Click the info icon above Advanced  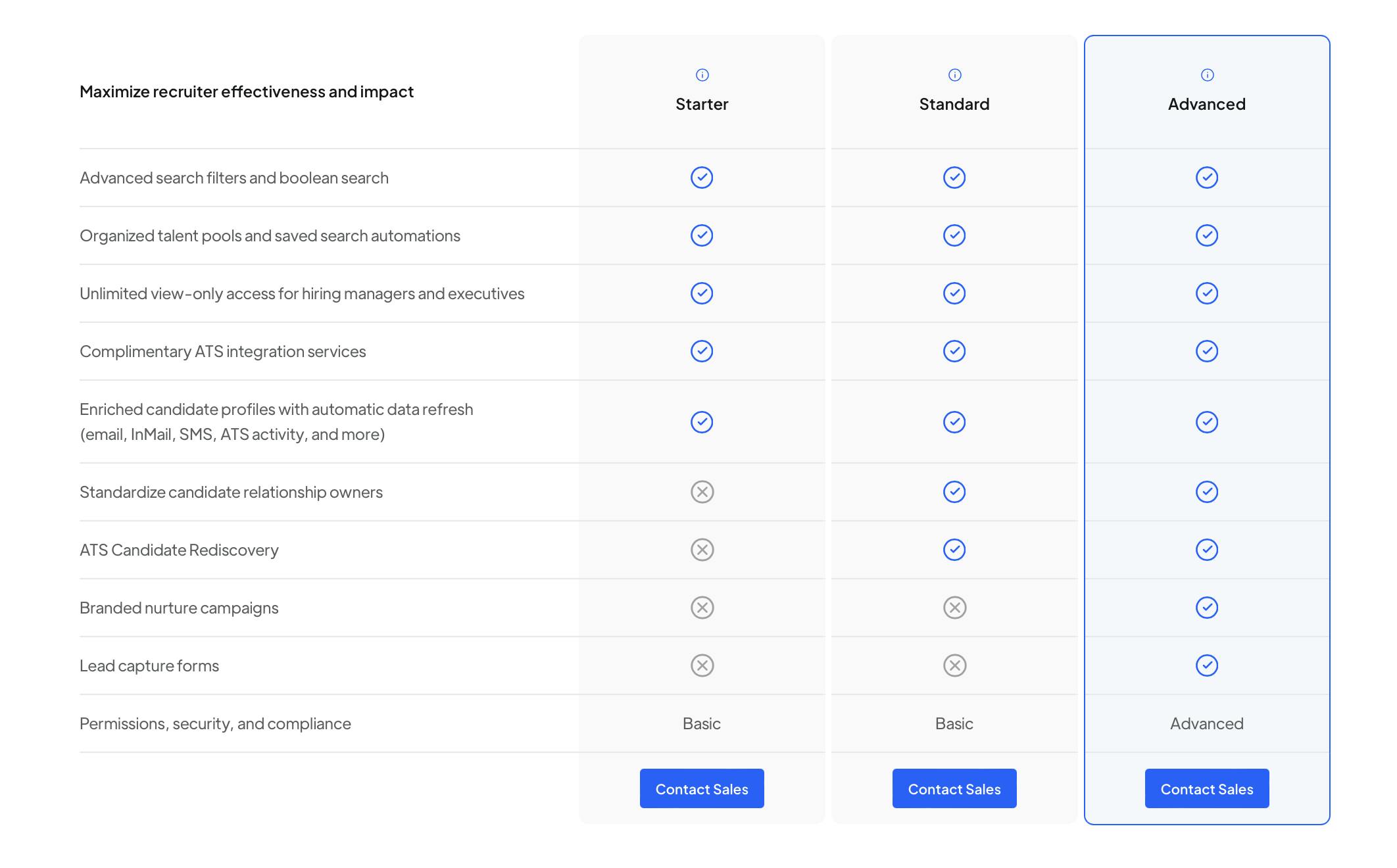(x=1207, y=75)
